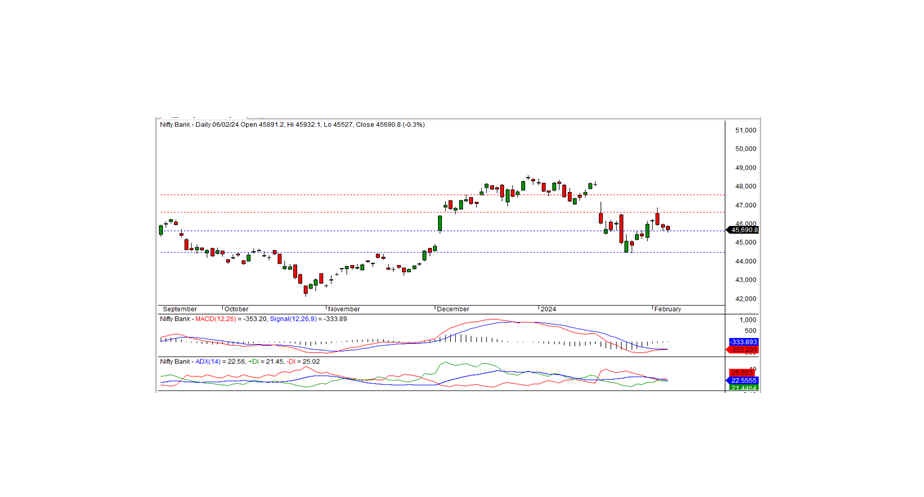Click the October label on the time axis
Screen dimensions: 924x497
[236, 309]
